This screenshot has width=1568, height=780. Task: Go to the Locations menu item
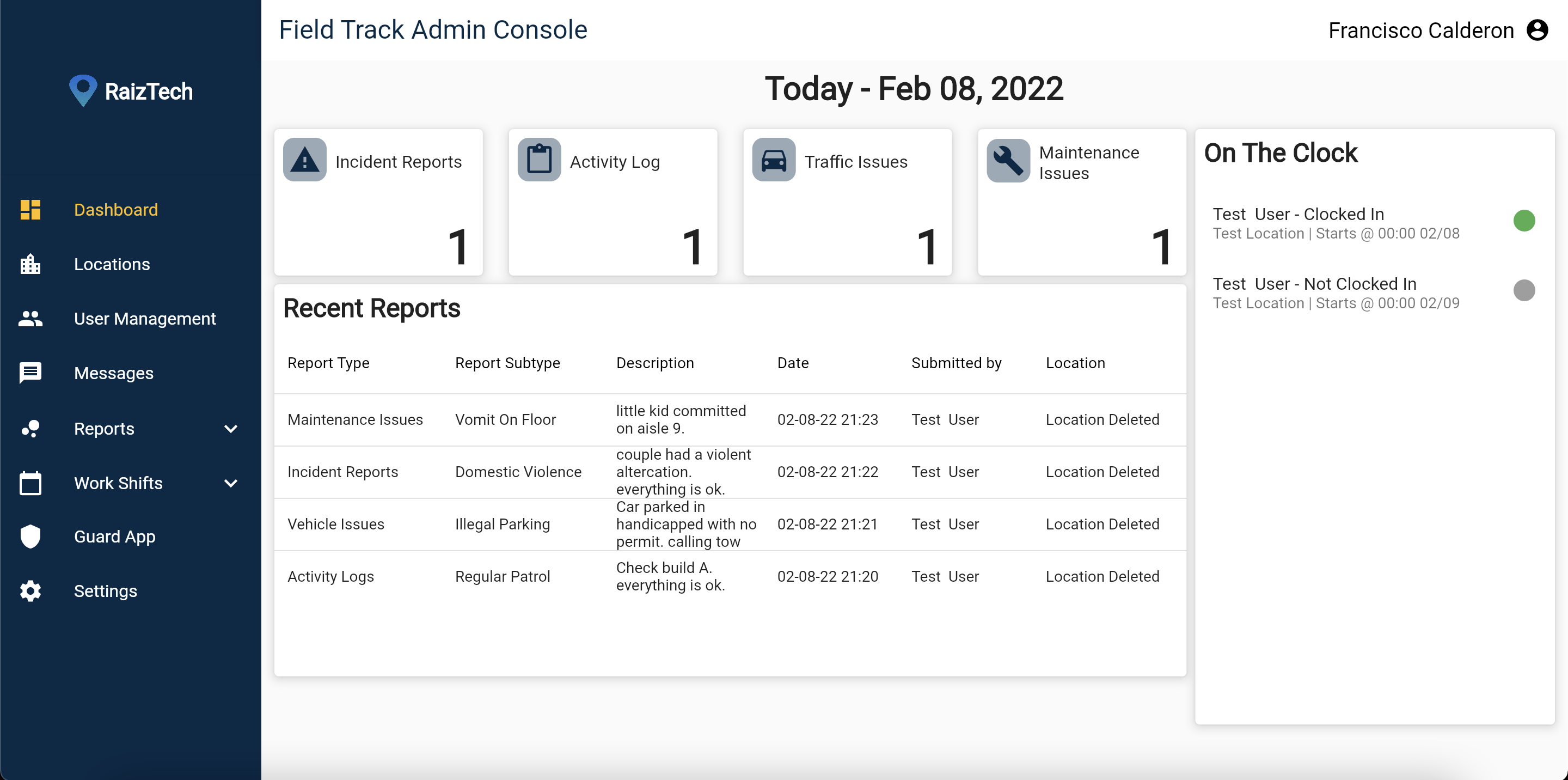112,264
